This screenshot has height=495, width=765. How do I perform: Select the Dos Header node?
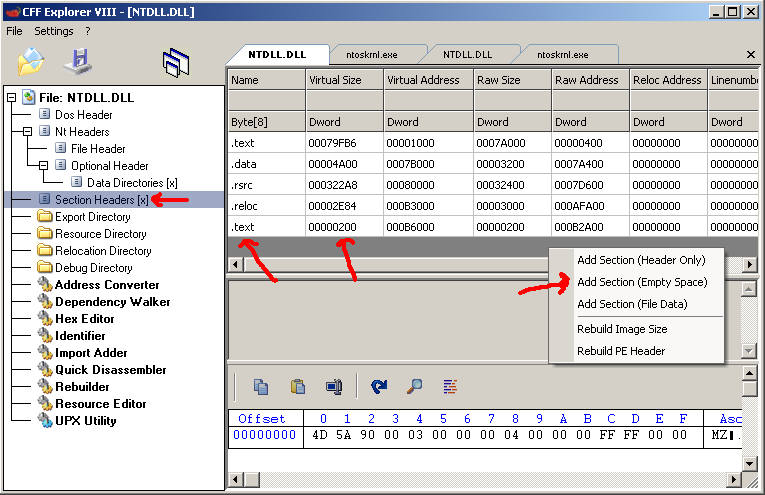[x=83, y=115]
